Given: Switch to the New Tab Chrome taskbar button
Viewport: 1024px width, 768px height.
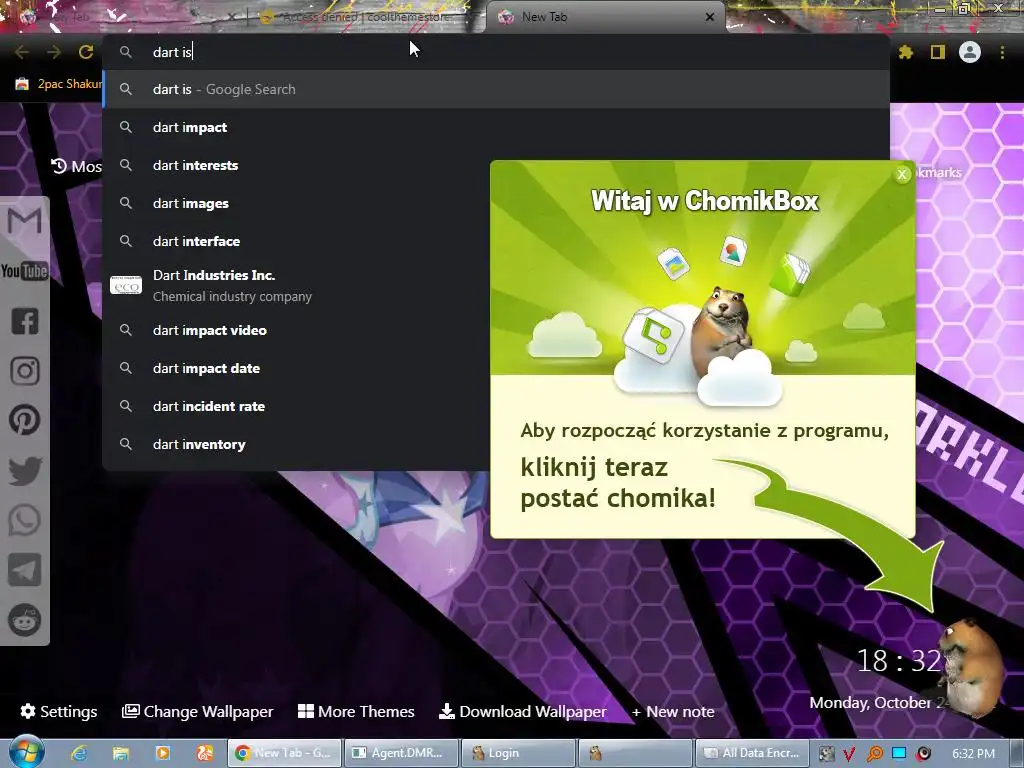Looking at the screenshot, I should [284, 753].
